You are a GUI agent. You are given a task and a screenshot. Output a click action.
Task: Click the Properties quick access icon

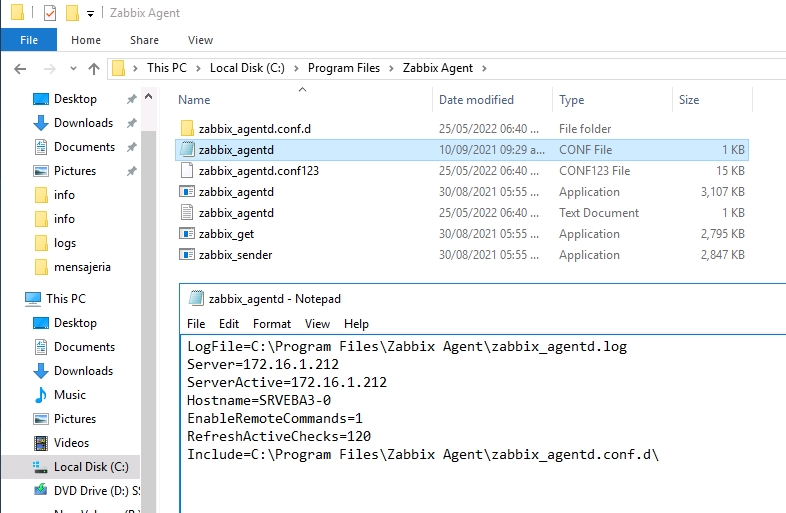coord(50,13)
